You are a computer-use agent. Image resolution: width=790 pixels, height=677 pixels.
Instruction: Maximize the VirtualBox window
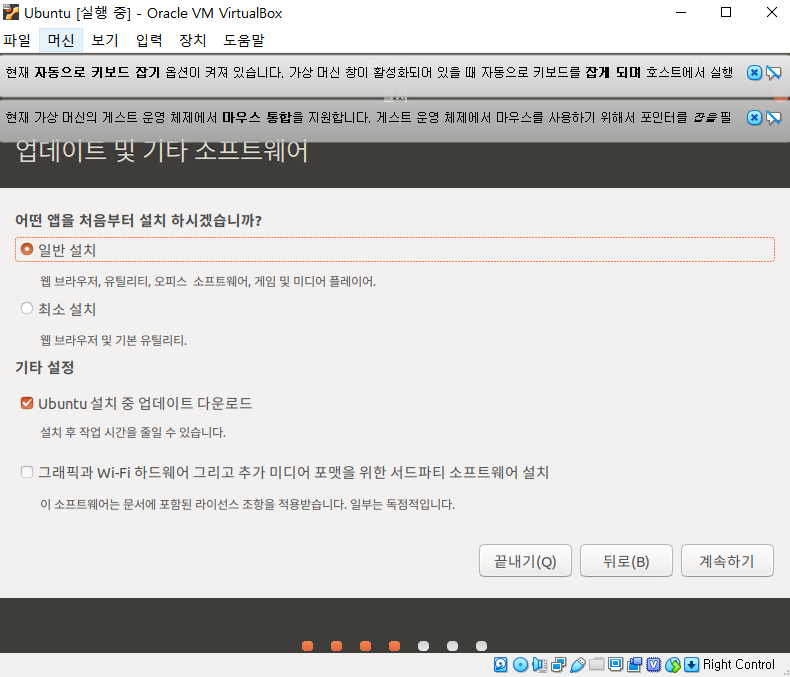pos(726,12)
